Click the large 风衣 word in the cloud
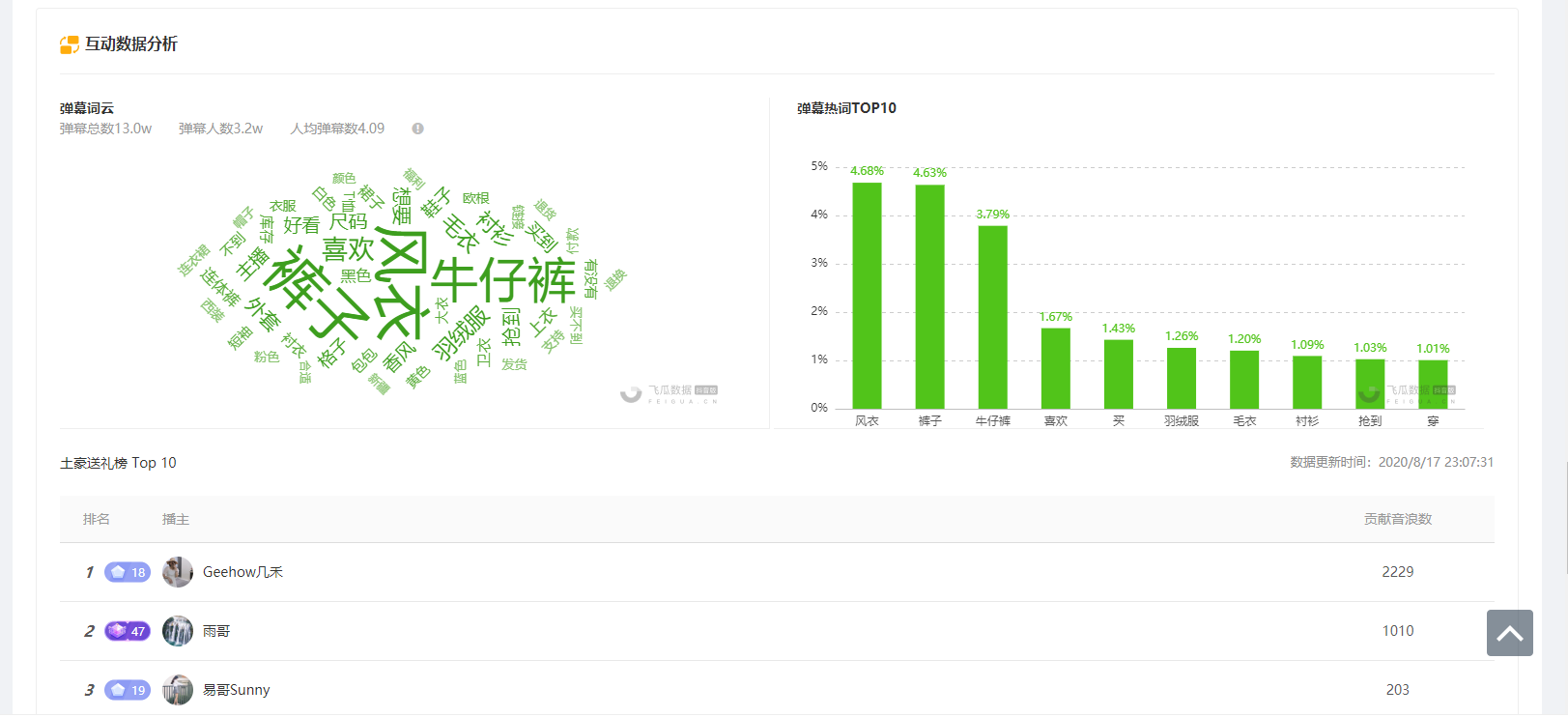The height and width of the screenshot is (717, 1568). [x=402, y=283]
